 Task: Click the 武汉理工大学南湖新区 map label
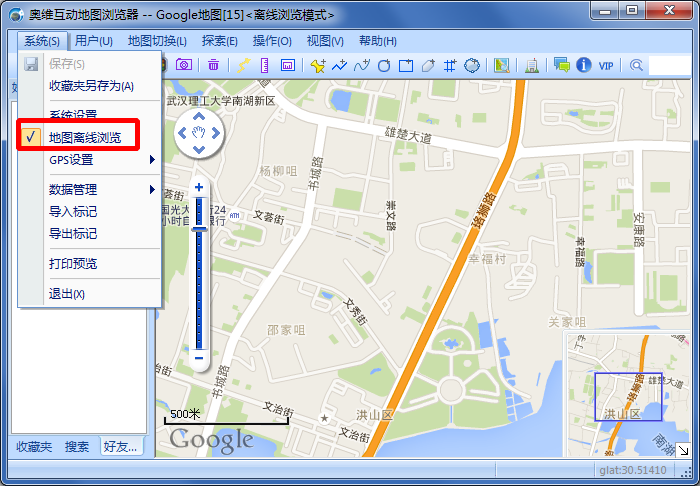pos(221,101)
